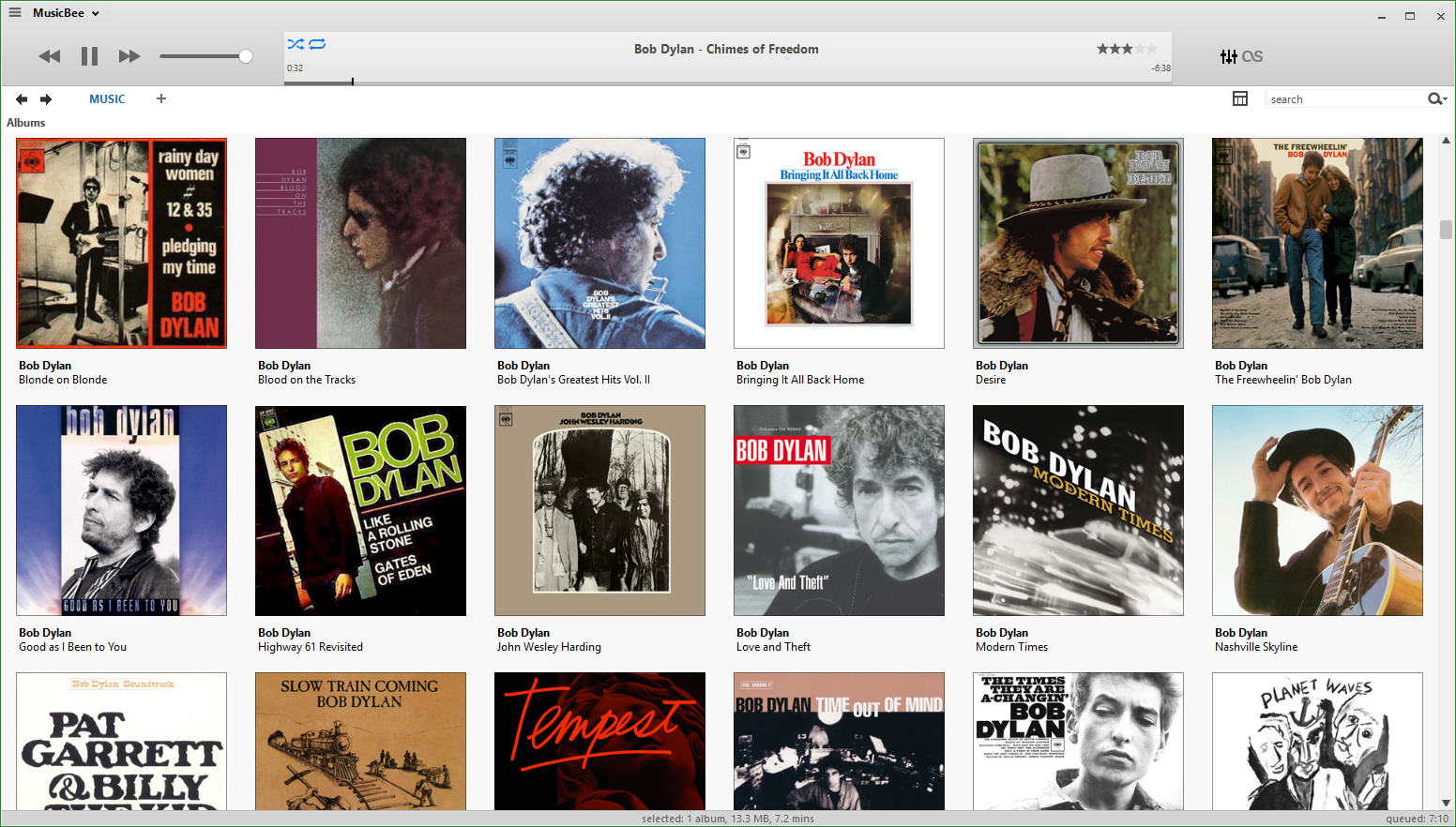This screenshot has height=827, width=1456.
Task: Toggle shuffle mode
Action: [x=296, y=44]
